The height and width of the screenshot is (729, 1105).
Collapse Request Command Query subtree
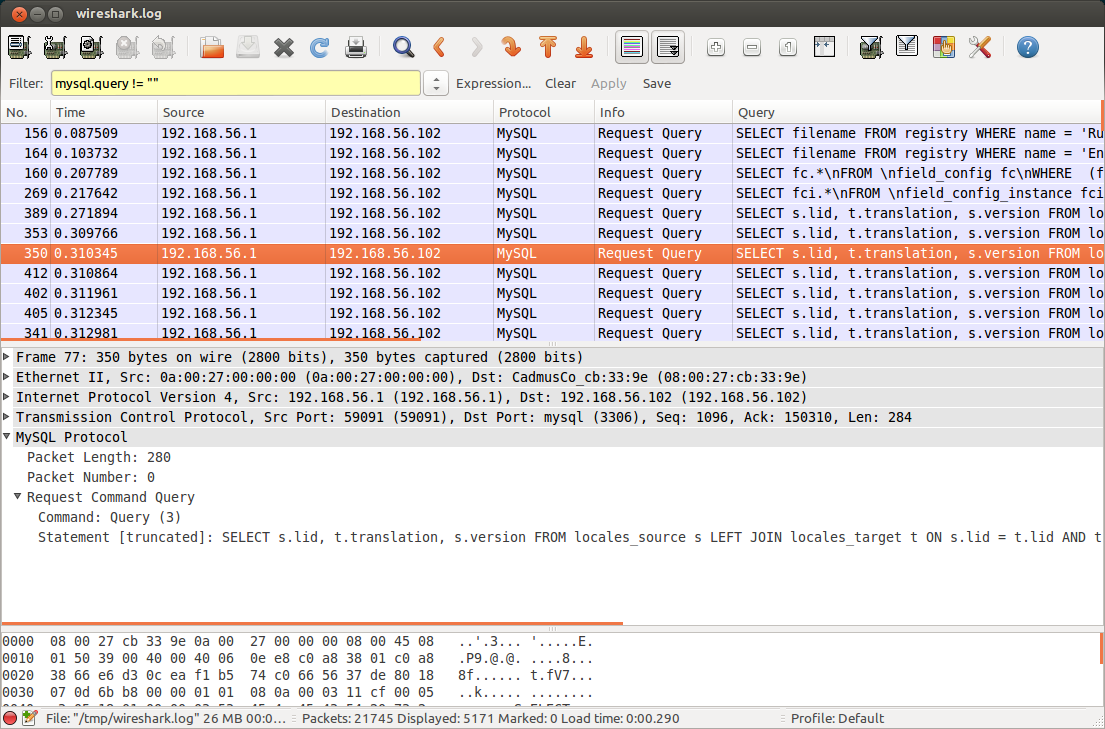point(18,497)
